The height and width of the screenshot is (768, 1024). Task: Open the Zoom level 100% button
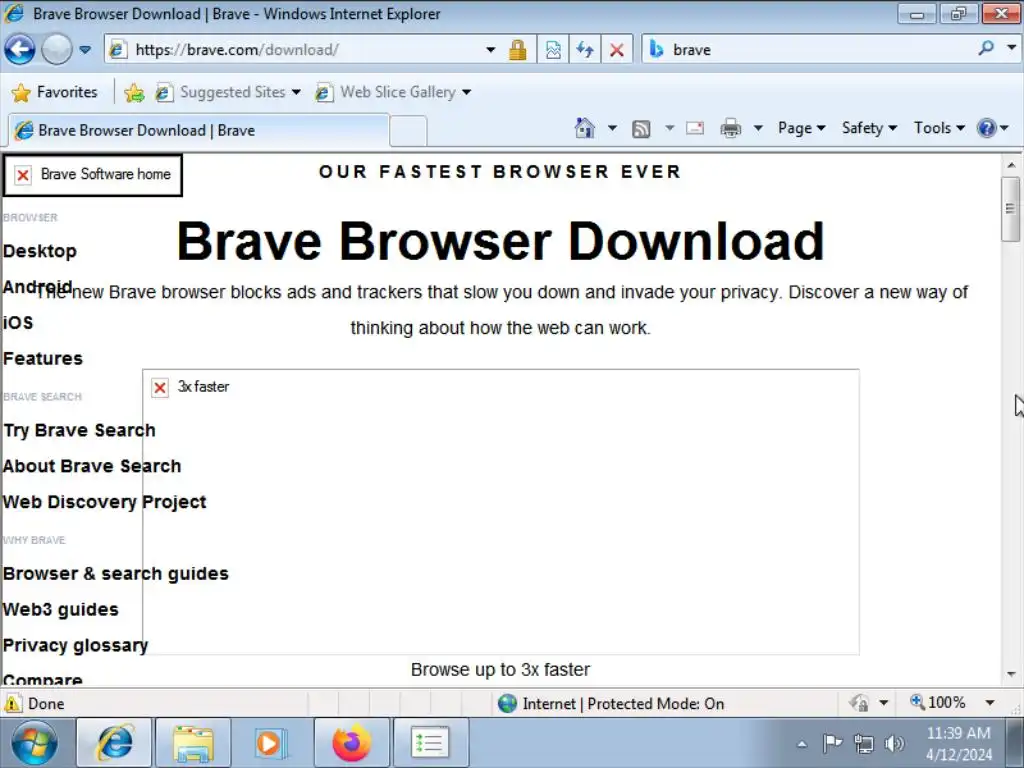pos(938,703)
